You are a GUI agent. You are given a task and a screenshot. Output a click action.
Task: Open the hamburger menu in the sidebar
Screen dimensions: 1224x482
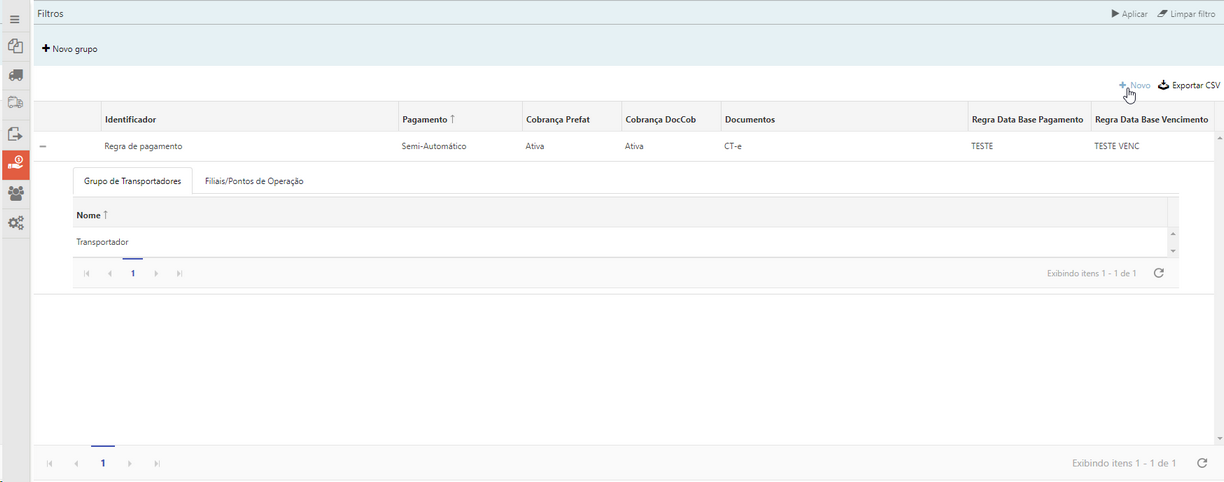tap(15, 19)
